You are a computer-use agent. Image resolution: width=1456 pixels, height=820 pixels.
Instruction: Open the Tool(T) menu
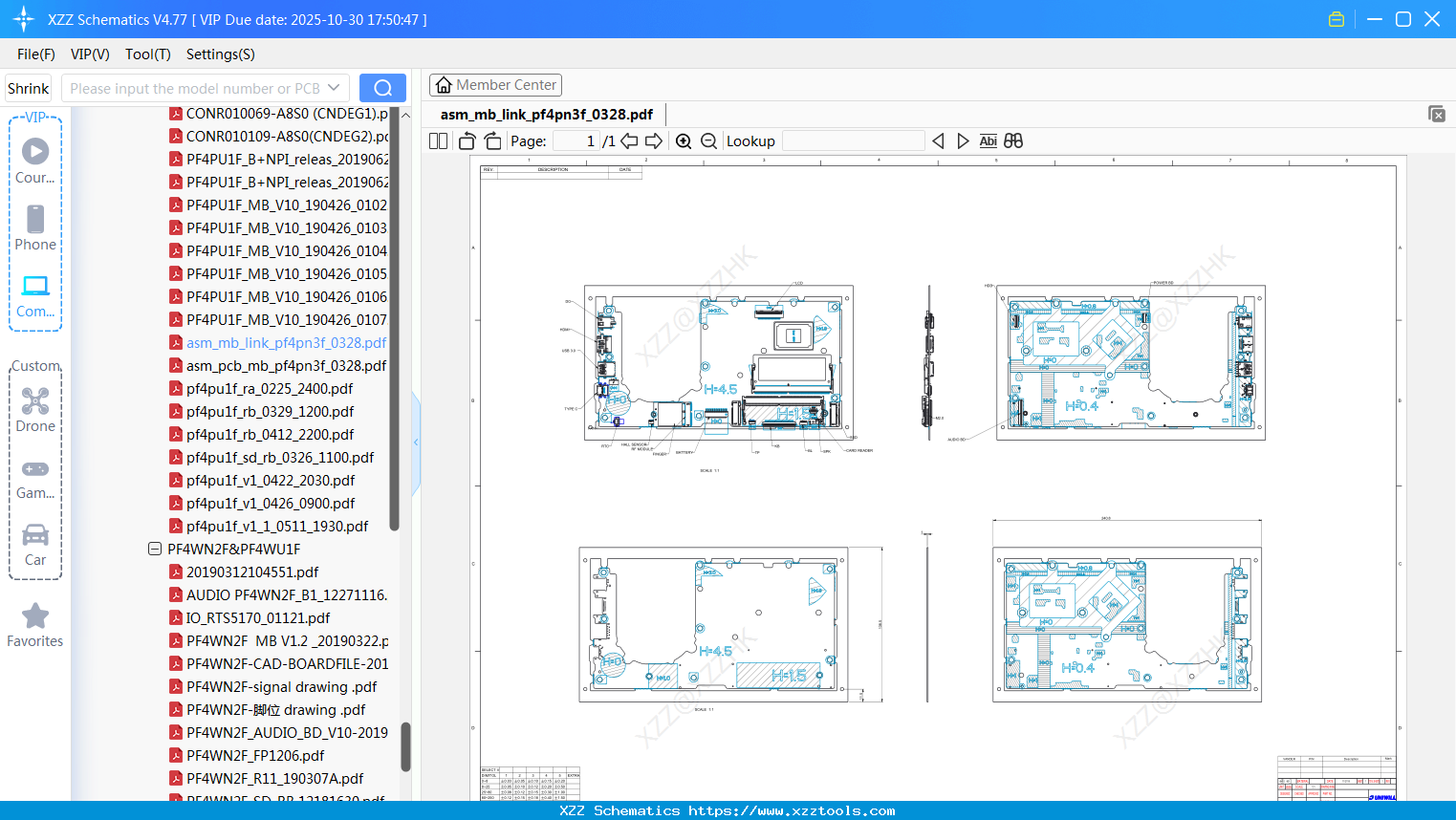(x=147, y=54)
